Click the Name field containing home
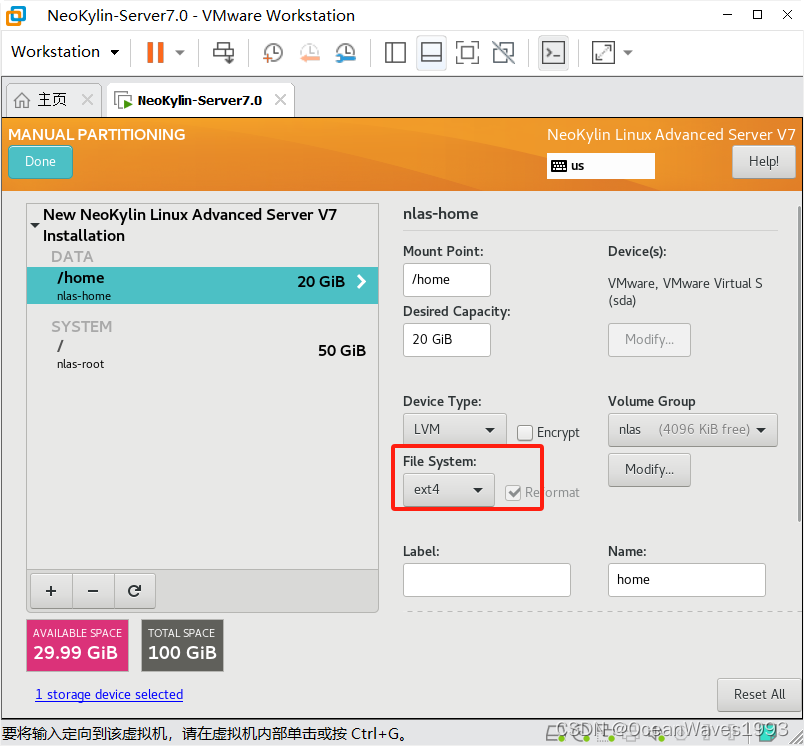Viewport: 804px width, 746px height. click(x=687, y=580)
